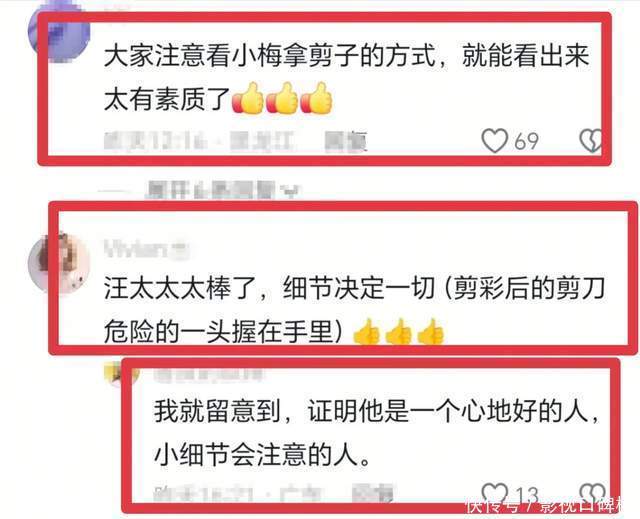The image size is (640, 519).
Task: Click the 影视口碑榜 watermark text
Action: (588, 506)
